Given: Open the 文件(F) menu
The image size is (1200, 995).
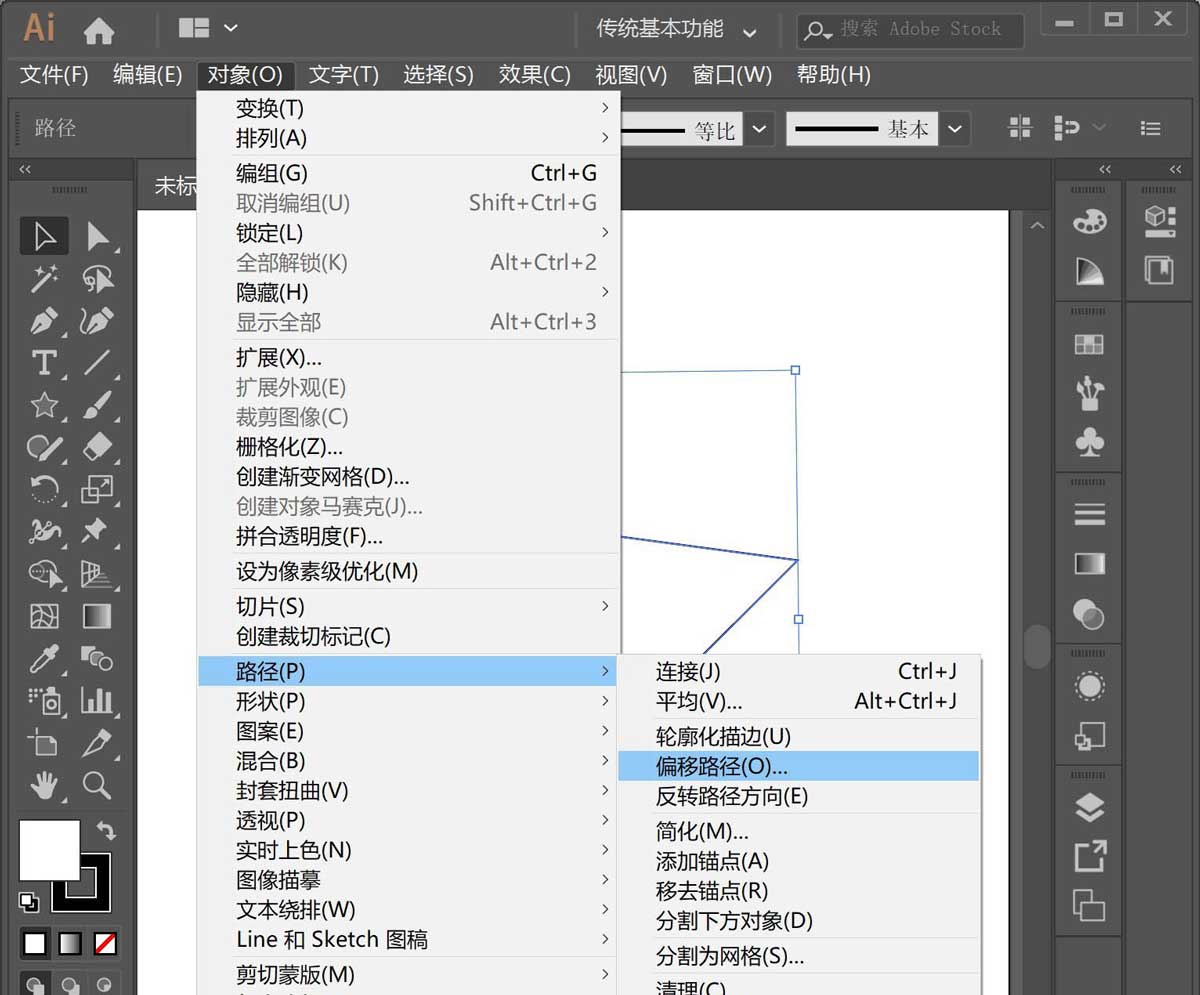Looking at the screenshot, I should [x=54, y=75].
